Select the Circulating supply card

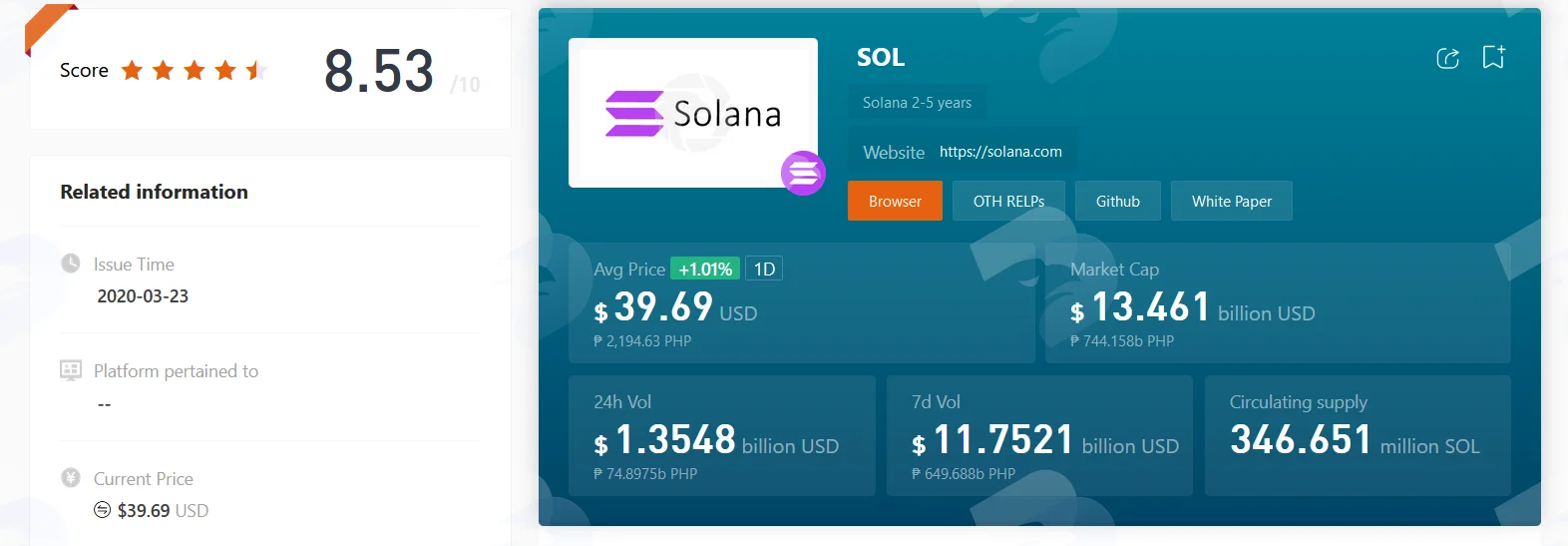(x=1358, y=435)
